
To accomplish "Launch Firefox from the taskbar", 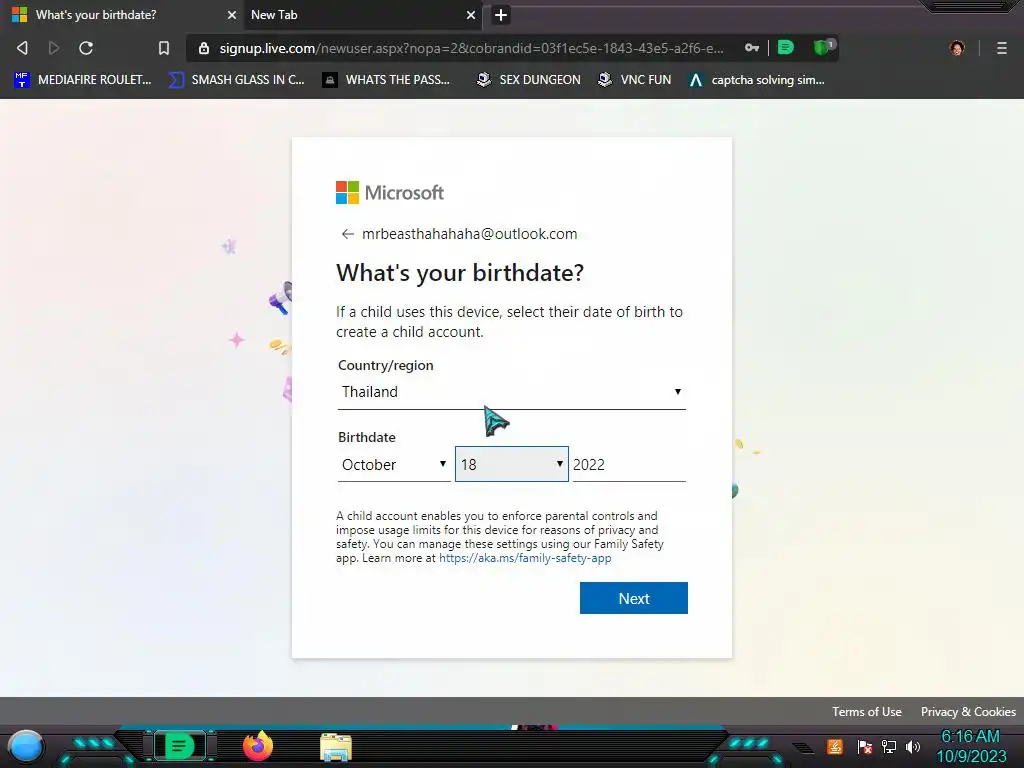I will [258, 746].
